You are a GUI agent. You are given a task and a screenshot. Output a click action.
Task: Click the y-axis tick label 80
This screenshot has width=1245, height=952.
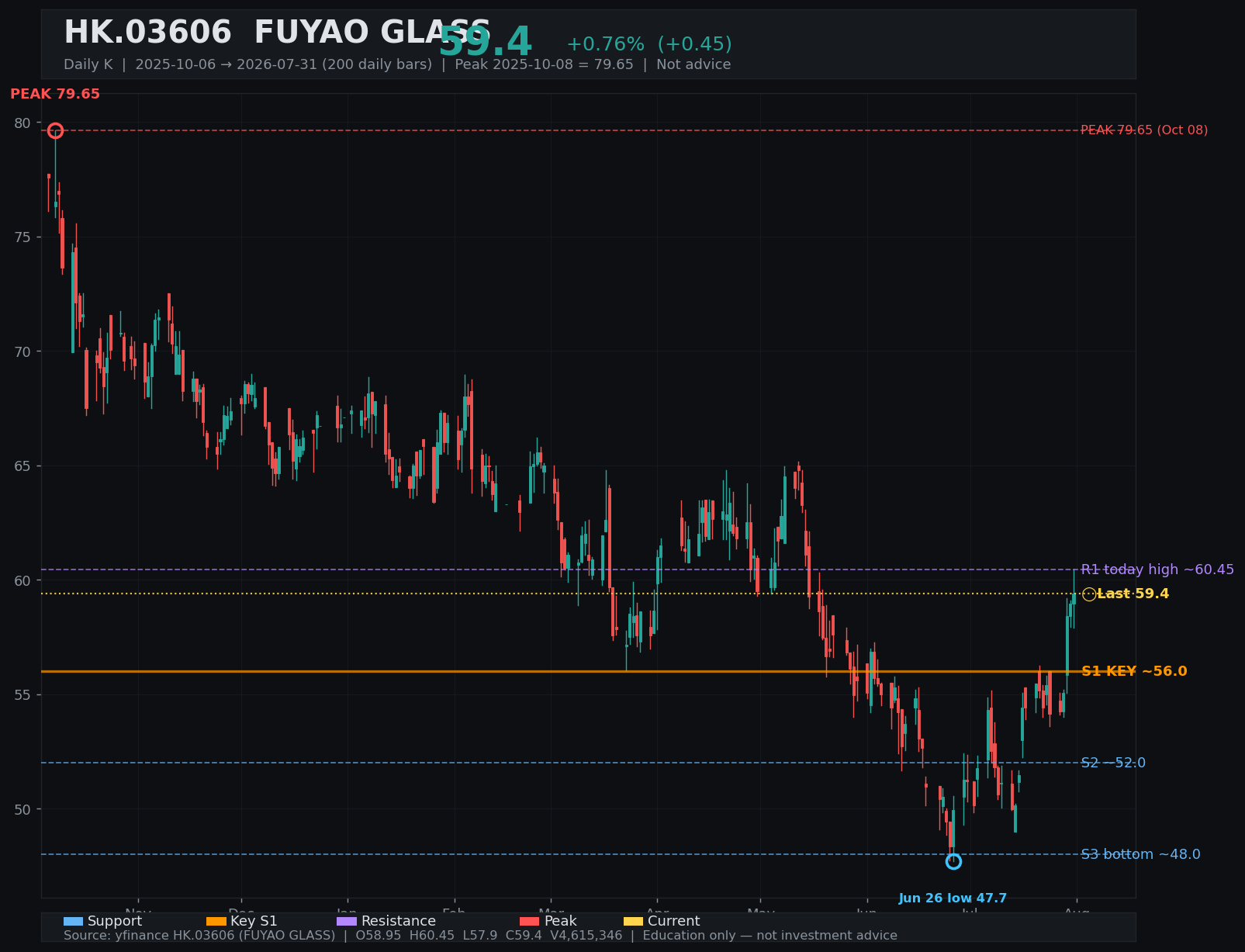22,123
